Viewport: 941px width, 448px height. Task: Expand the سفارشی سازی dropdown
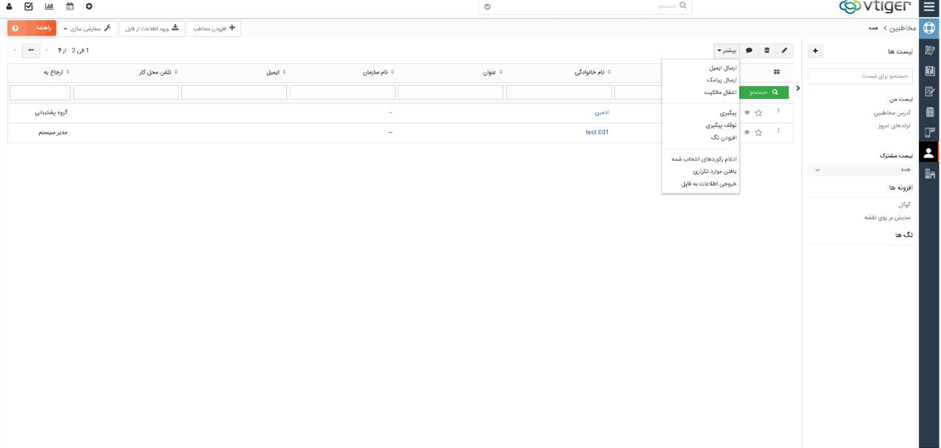87,29
